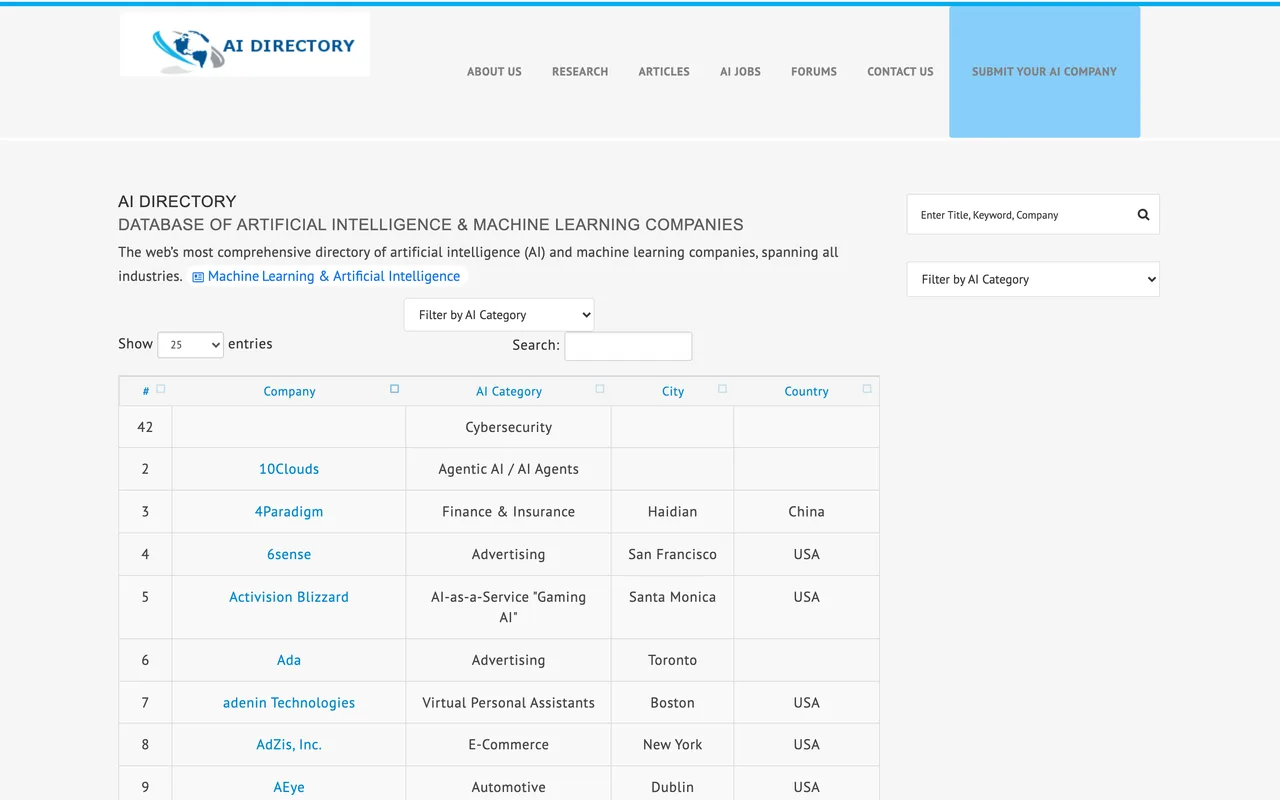Click the Boston city cell

click(x=672, y=703)
